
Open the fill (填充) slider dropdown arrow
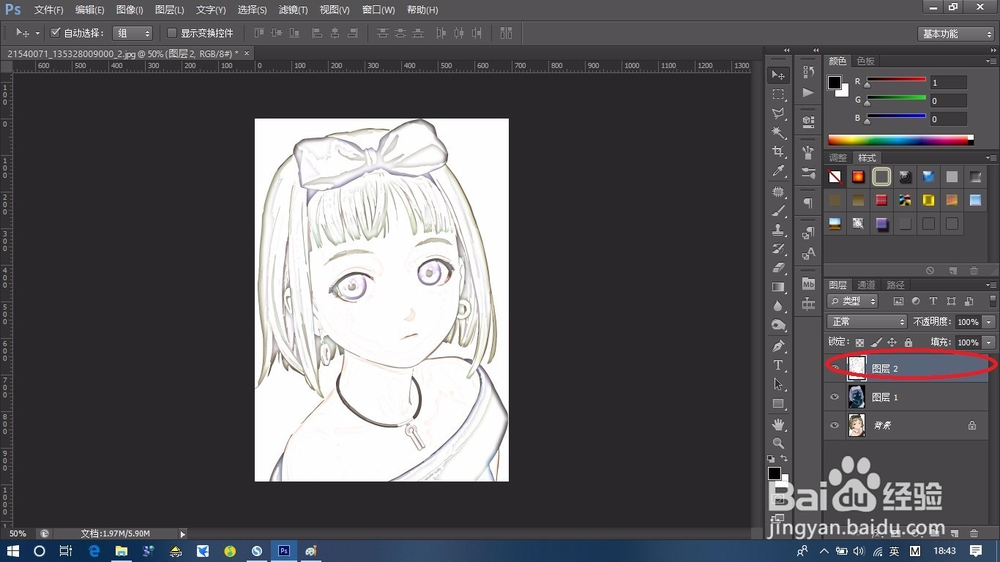click(989, 343)
